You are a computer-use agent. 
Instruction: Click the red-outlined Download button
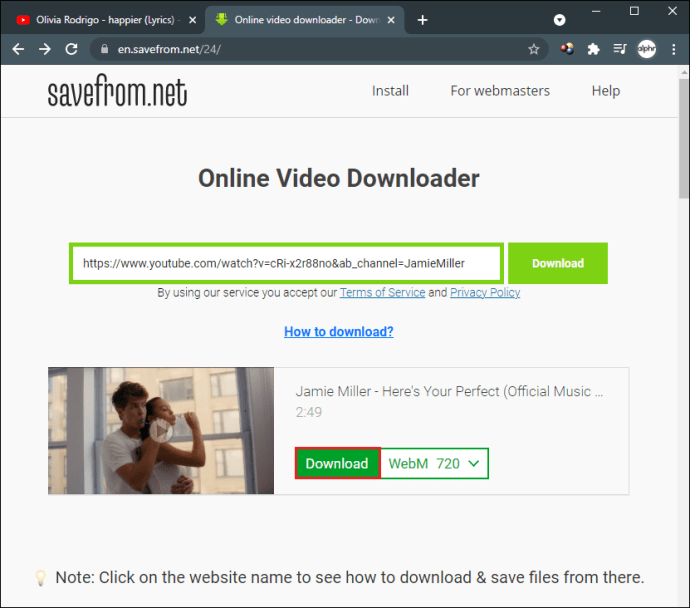pyautogui.click(x=338, y=463)
